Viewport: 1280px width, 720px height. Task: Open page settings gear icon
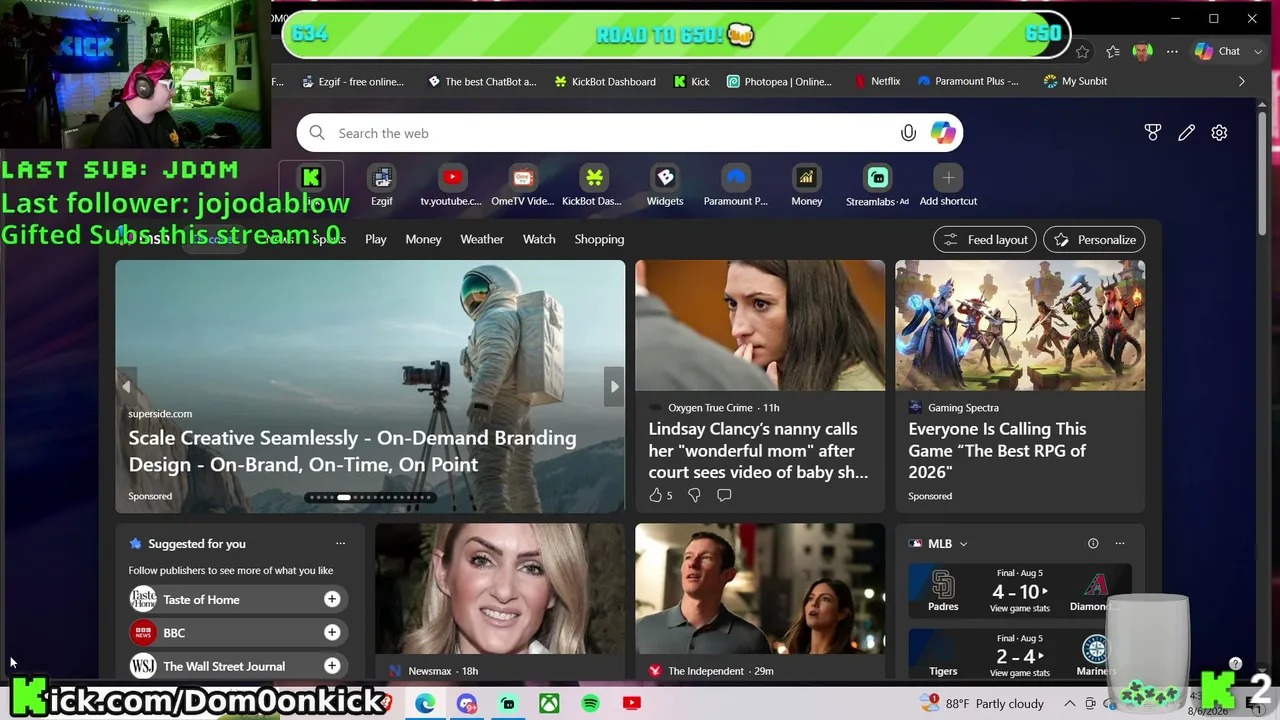tap(1219, 133)
